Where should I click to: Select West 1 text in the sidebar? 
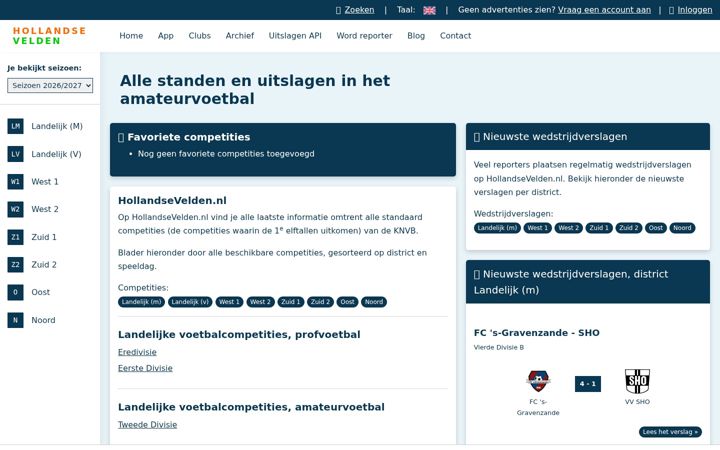(45, 181)
